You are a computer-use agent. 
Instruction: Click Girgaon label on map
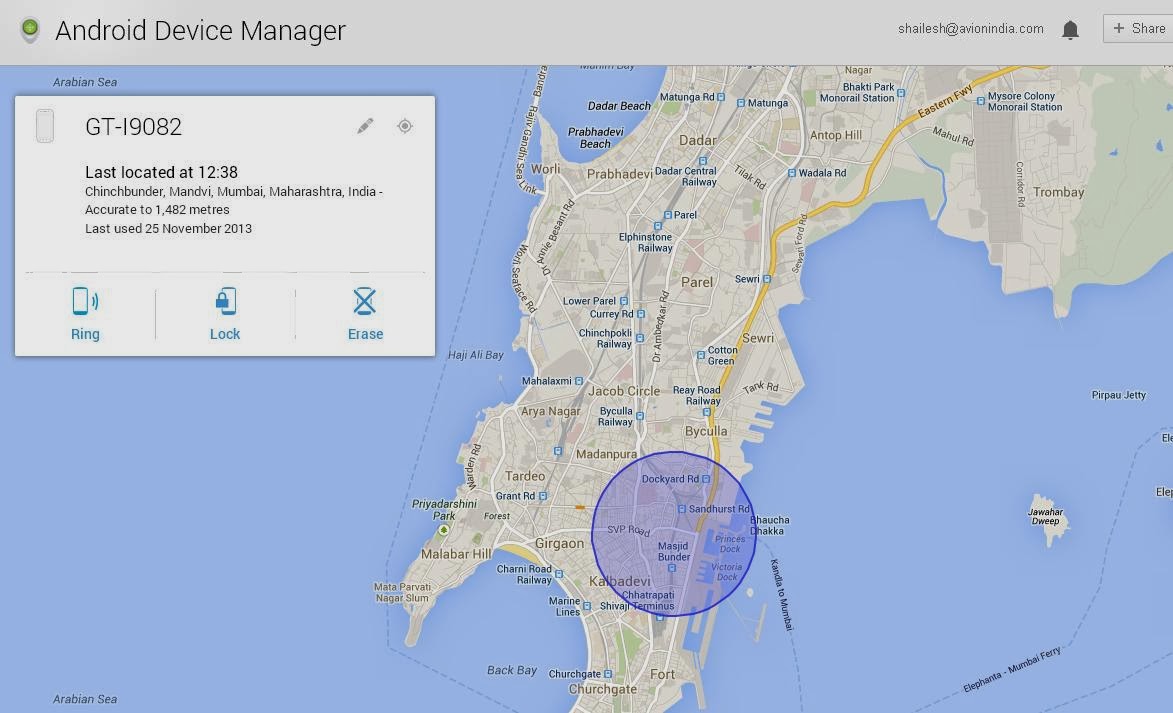click(559, 544)
